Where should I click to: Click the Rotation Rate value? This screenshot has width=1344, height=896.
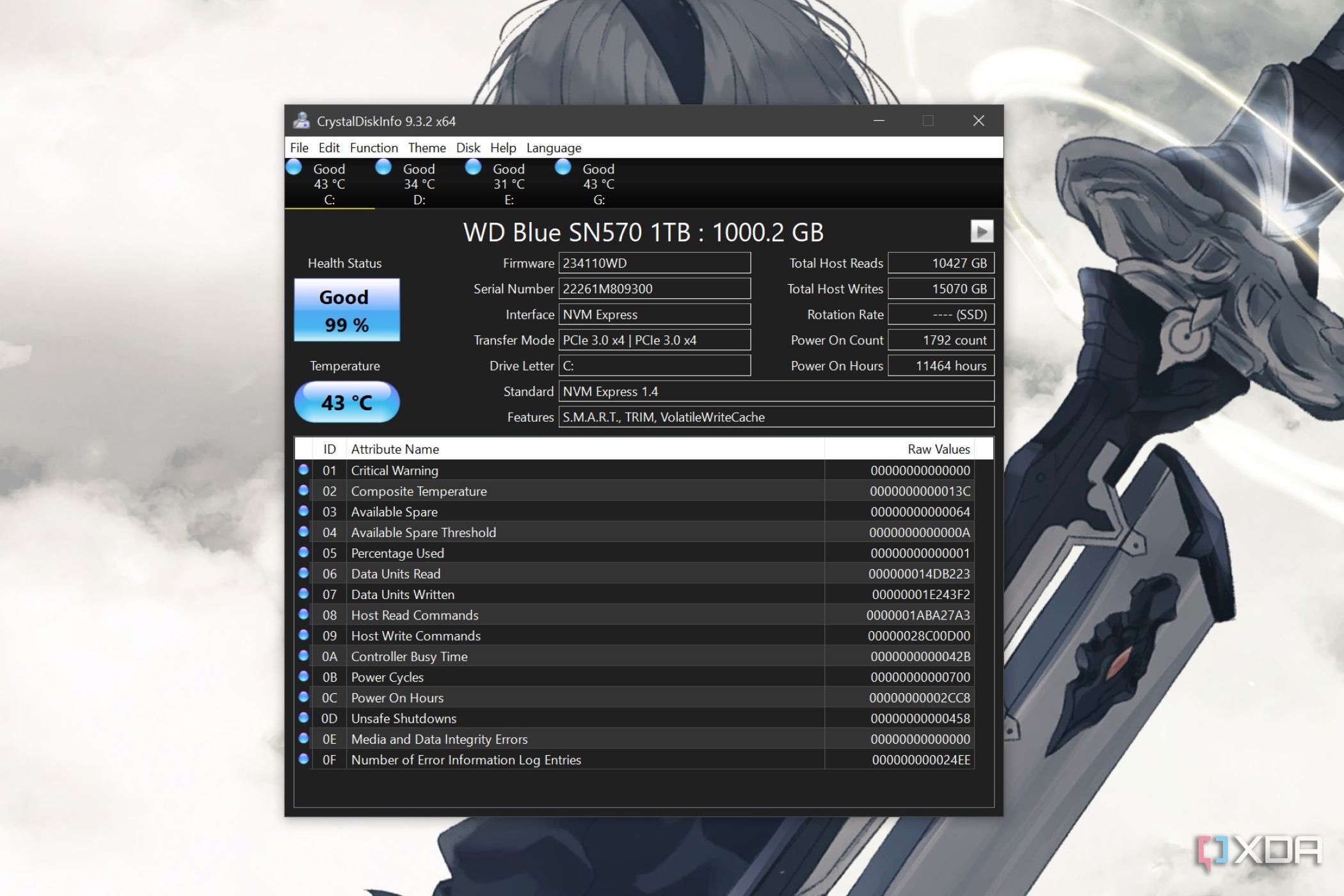click(x=941, y=314)
